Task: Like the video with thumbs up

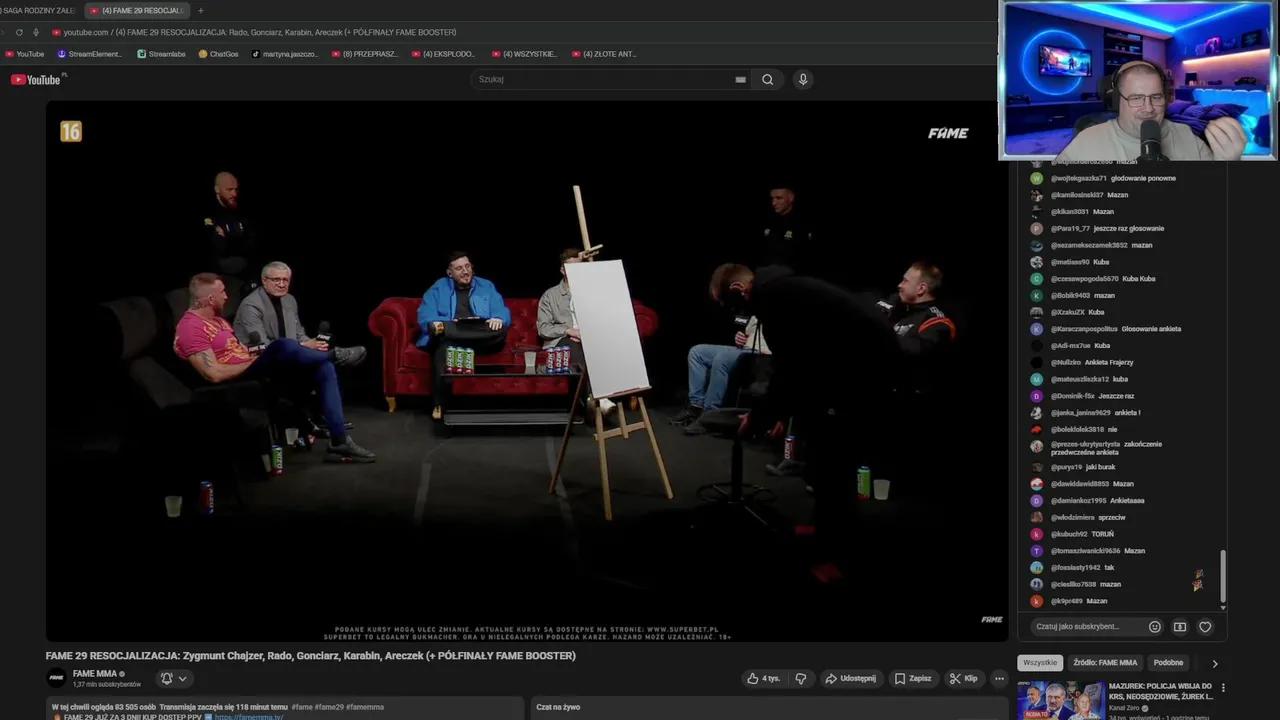Action: click(762, 678)
